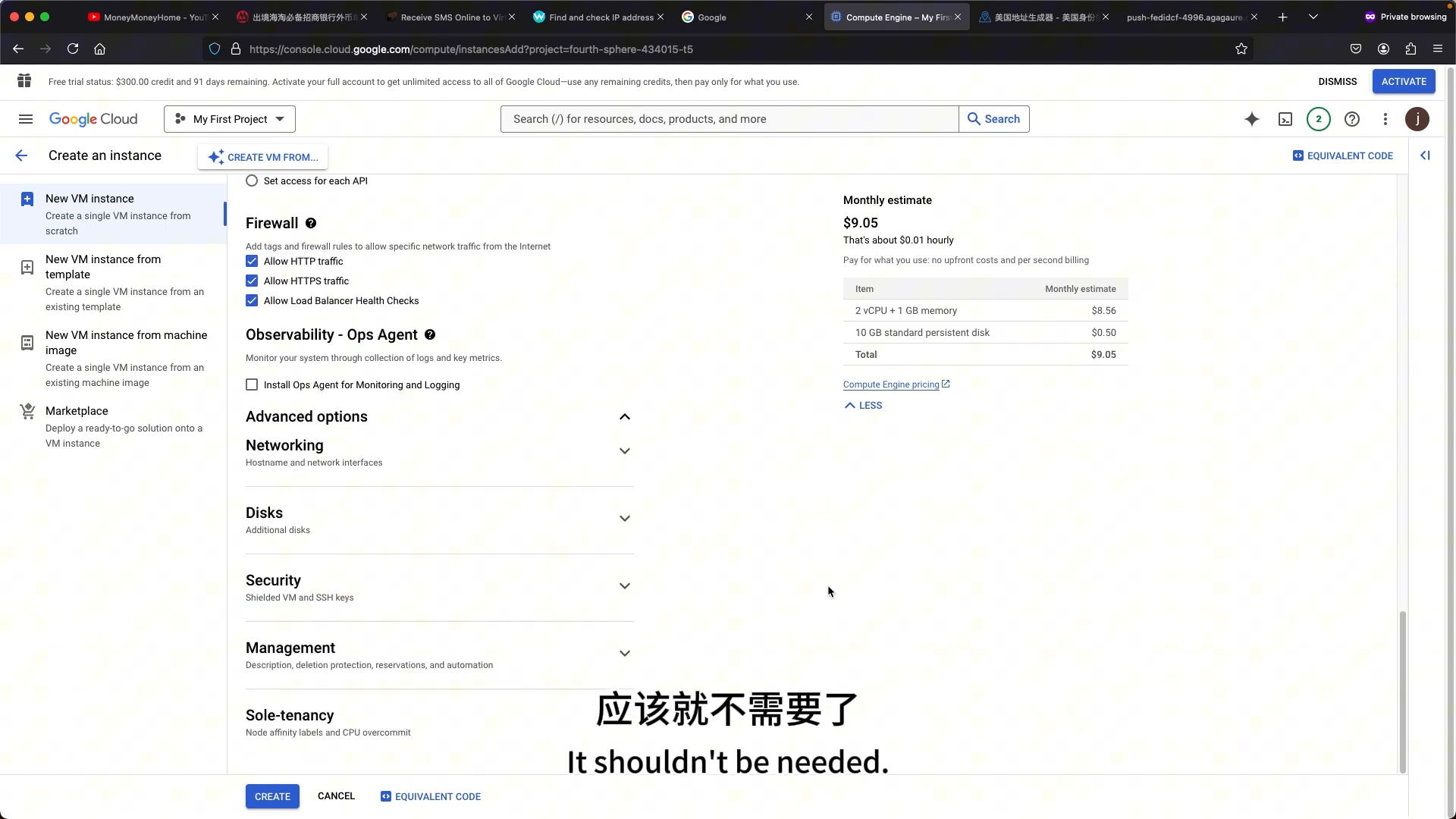Select Set access for each API radio
The width and height of the screenshot is (1456, 819).
click(252, 181)
